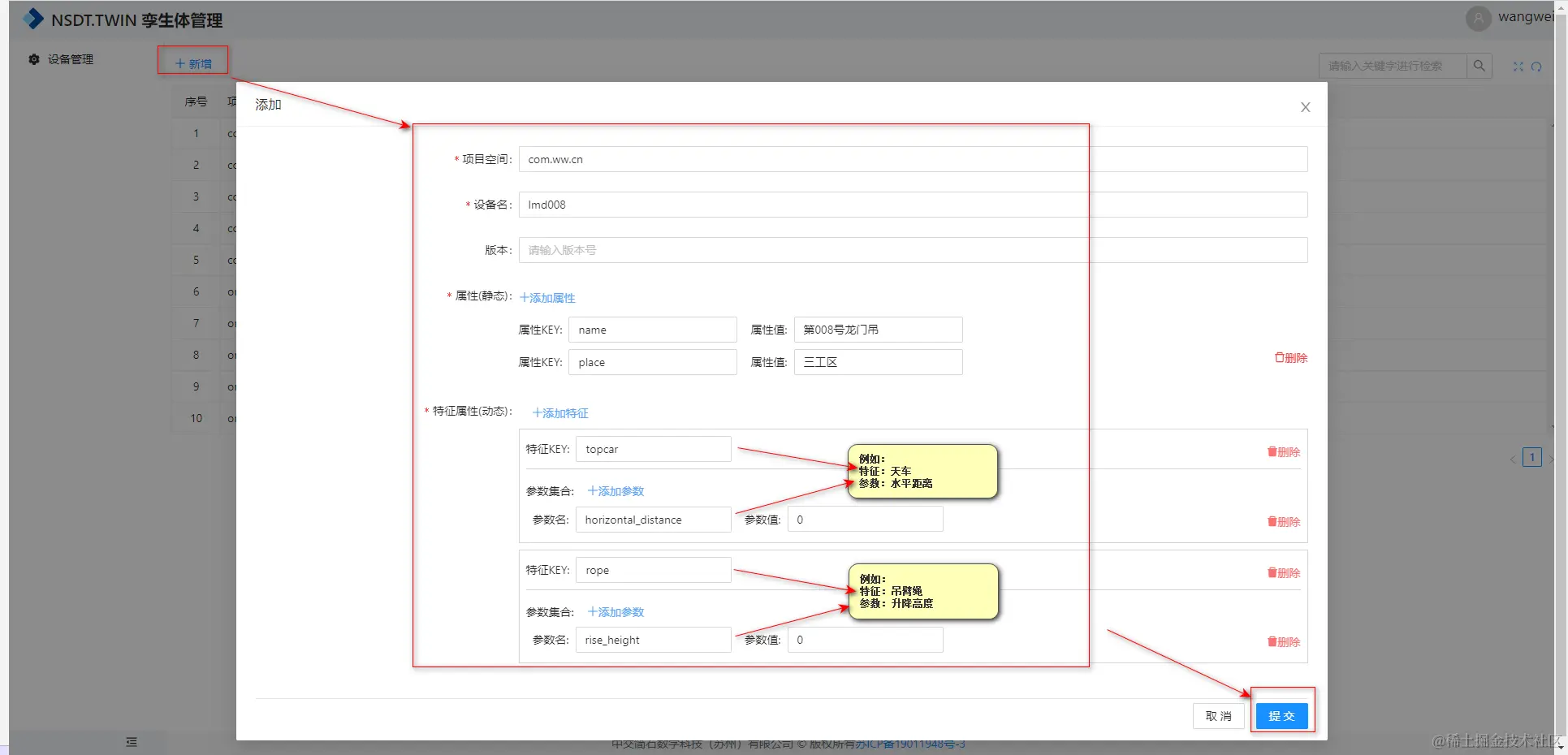Select table row number 1
This screenshot has height=755, width=1568.
(x=196, y=133)
